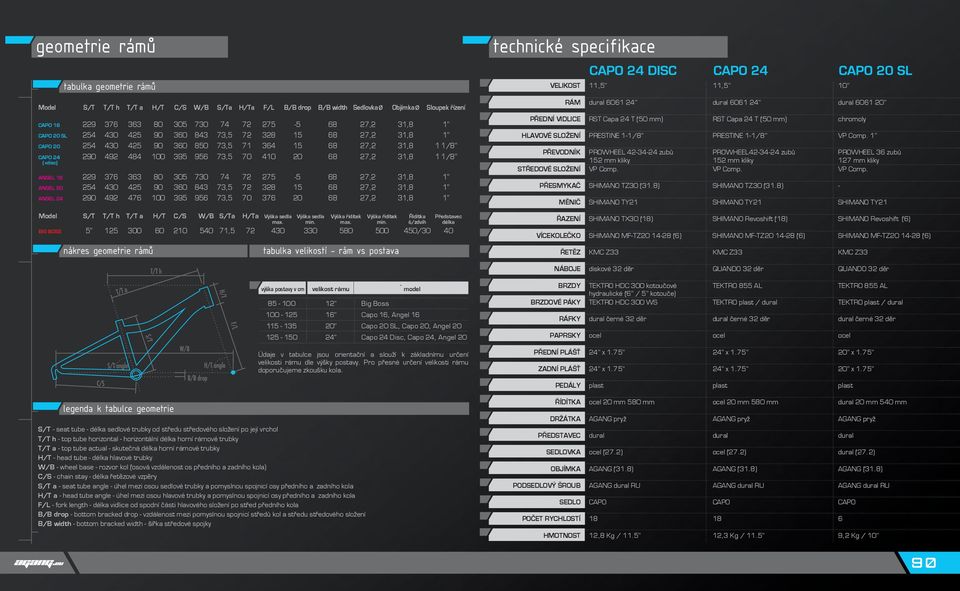Click the 'tabulka geometrie rámů' section header
The height and width of the screenshot is (591, 960).
pos(251,86)
